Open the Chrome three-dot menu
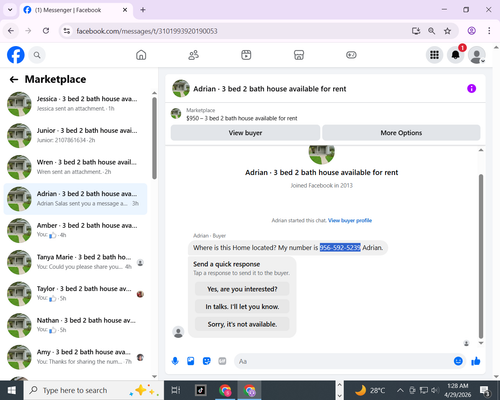This screenshot has width=500, height=400. click(489, 31)
